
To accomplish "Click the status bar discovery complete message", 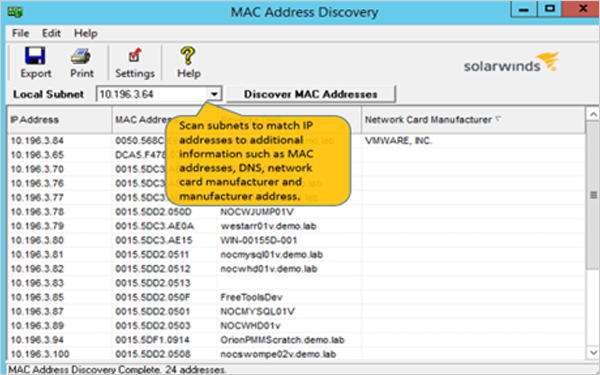I will click(x=117, y=370).
